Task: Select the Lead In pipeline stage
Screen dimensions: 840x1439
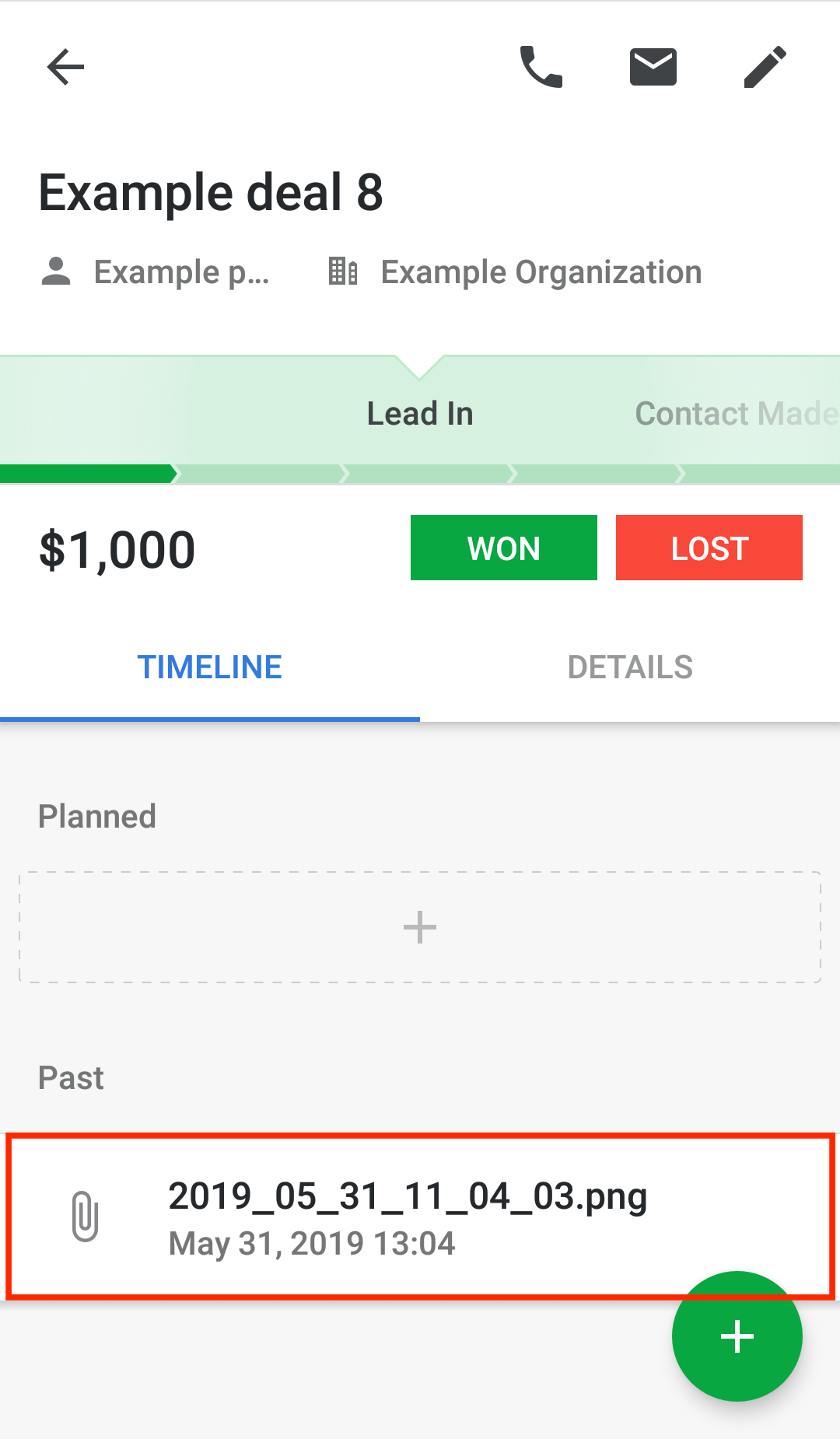Action: click(x=420, y=414)
